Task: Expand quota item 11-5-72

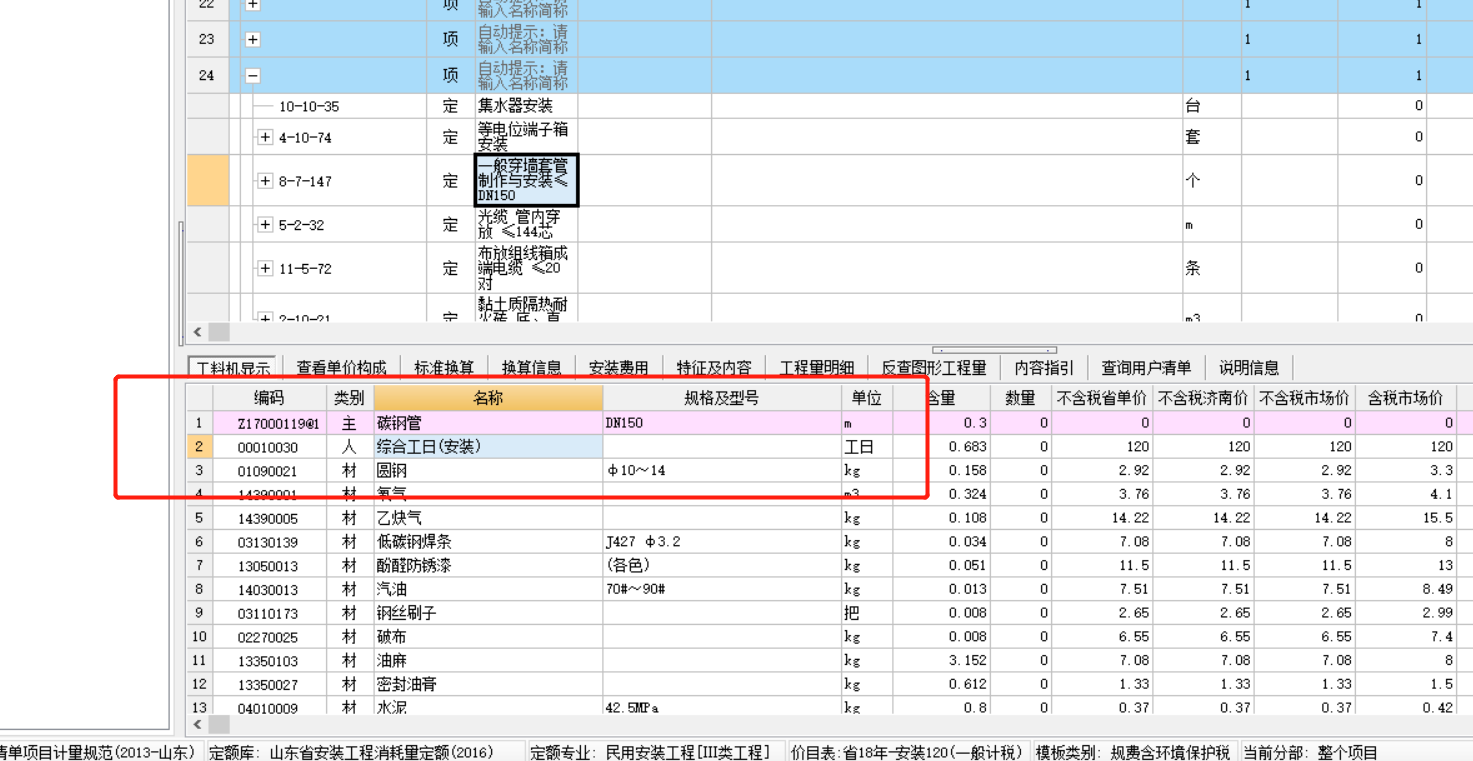Action: [265, 268]
